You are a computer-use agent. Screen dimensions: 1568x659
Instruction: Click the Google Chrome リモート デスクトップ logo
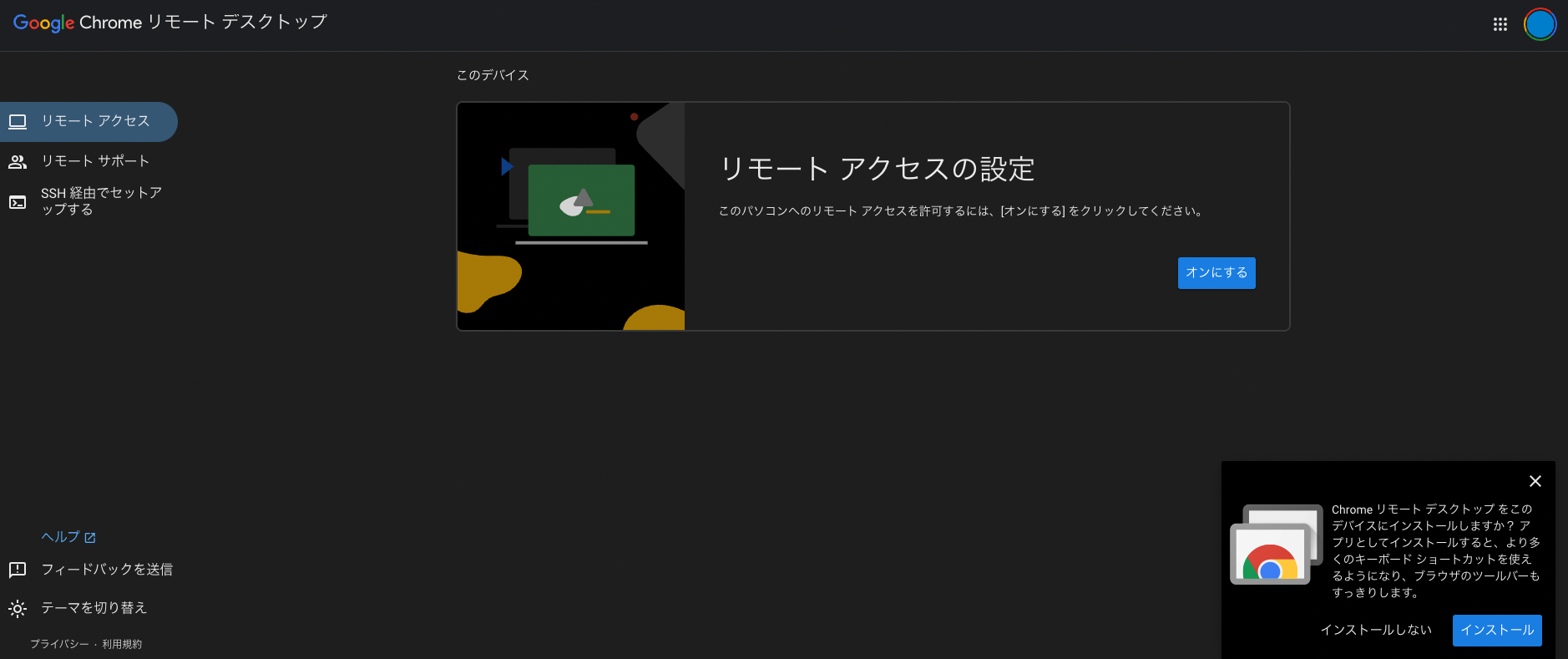(170, 23)
